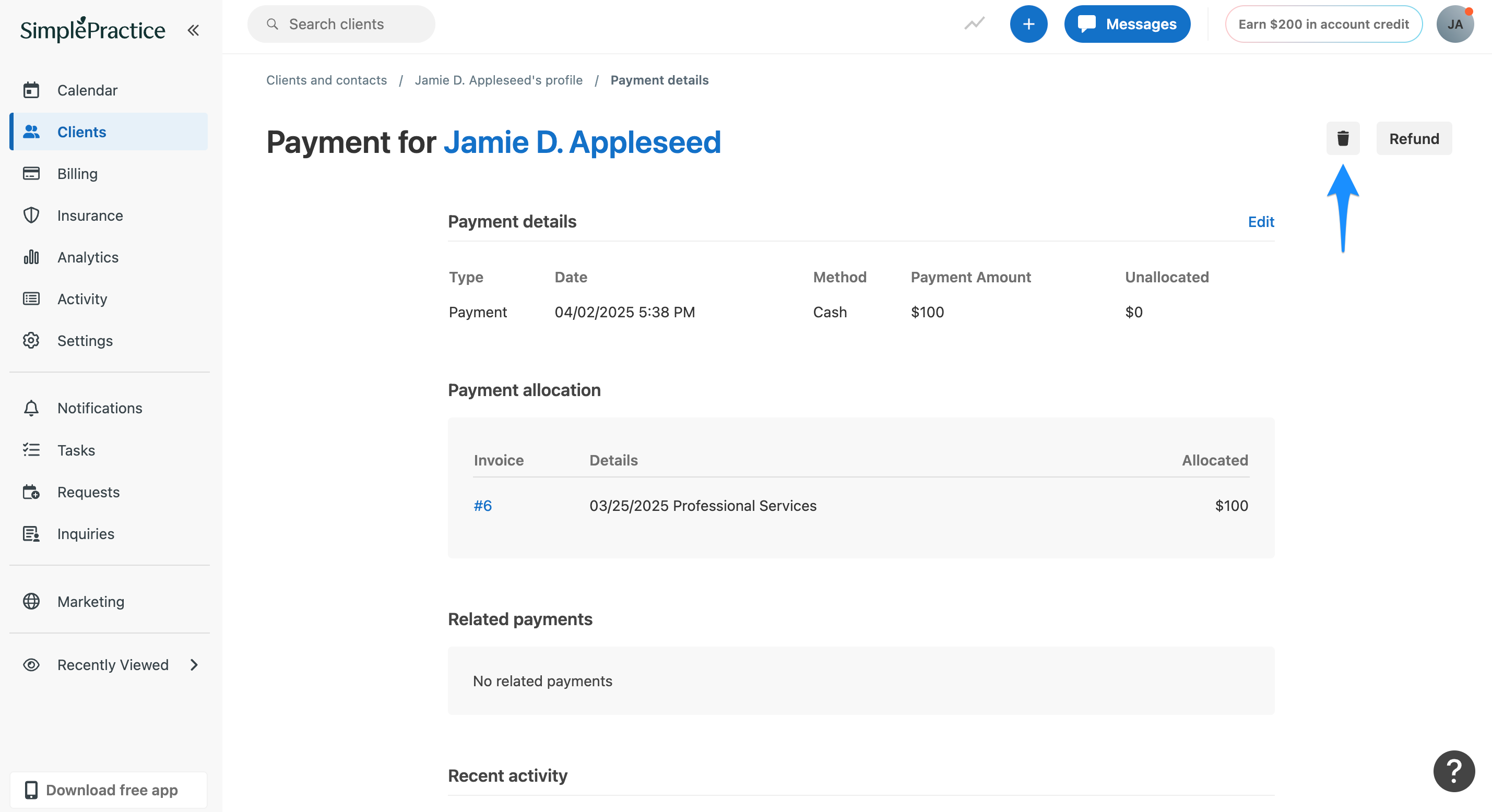Click the Tasks checklist icon
This screenshot has width=1492, height=812.
click(x=31, y=450)
